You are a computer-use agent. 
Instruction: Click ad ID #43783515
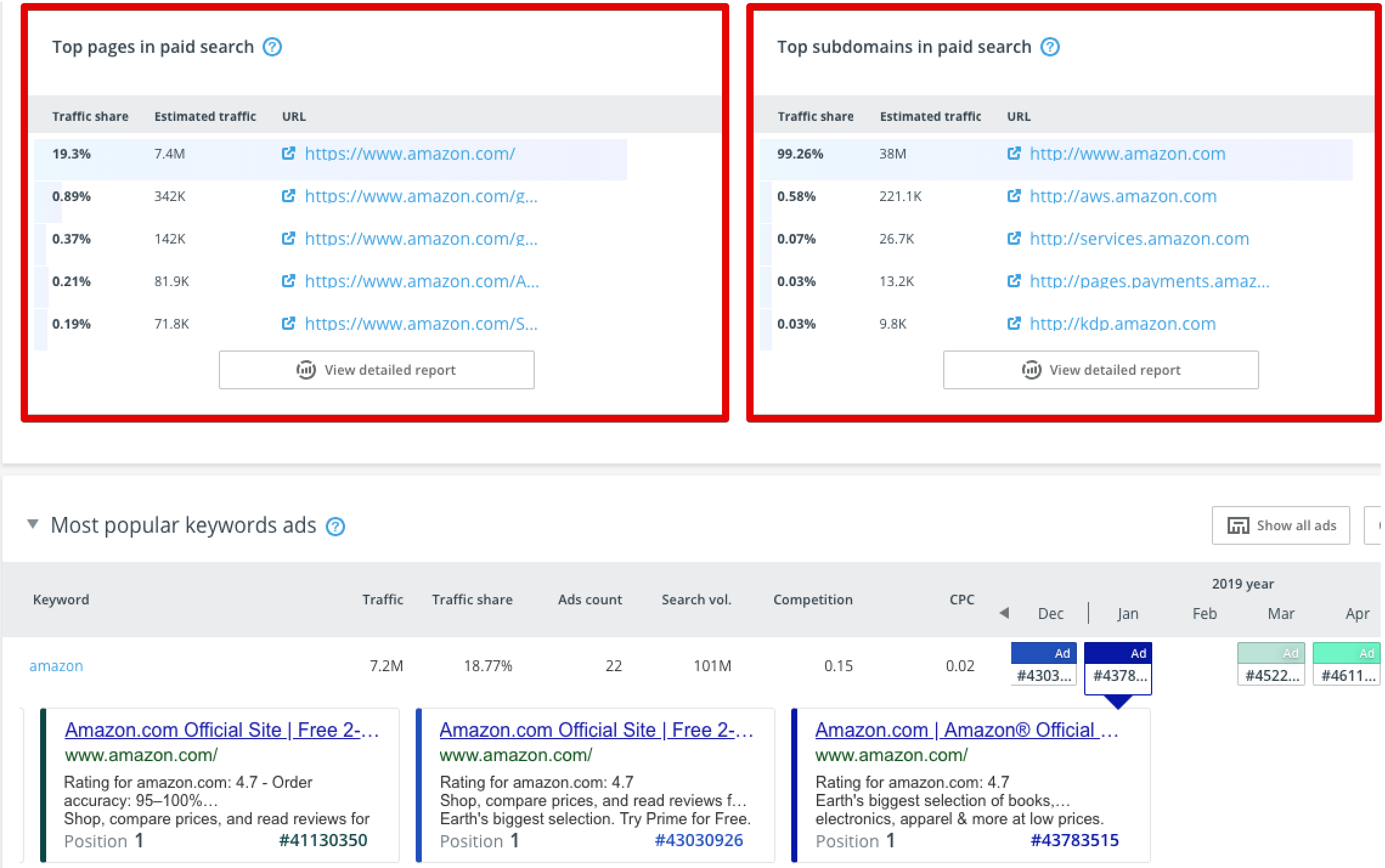coord(1074,840)
